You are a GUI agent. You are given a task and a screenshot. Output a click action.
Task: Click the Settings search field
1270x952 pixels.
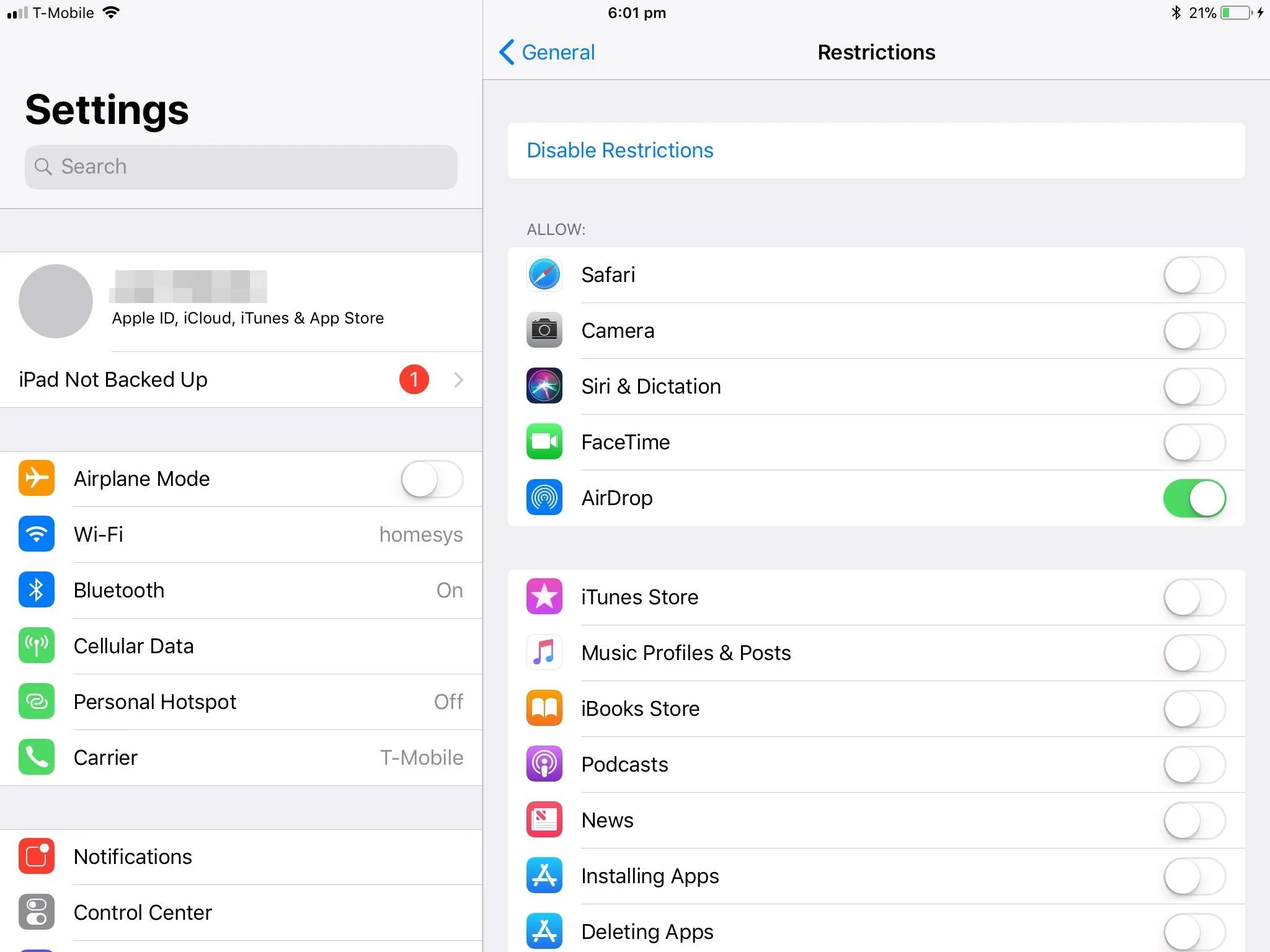(241, 167)
